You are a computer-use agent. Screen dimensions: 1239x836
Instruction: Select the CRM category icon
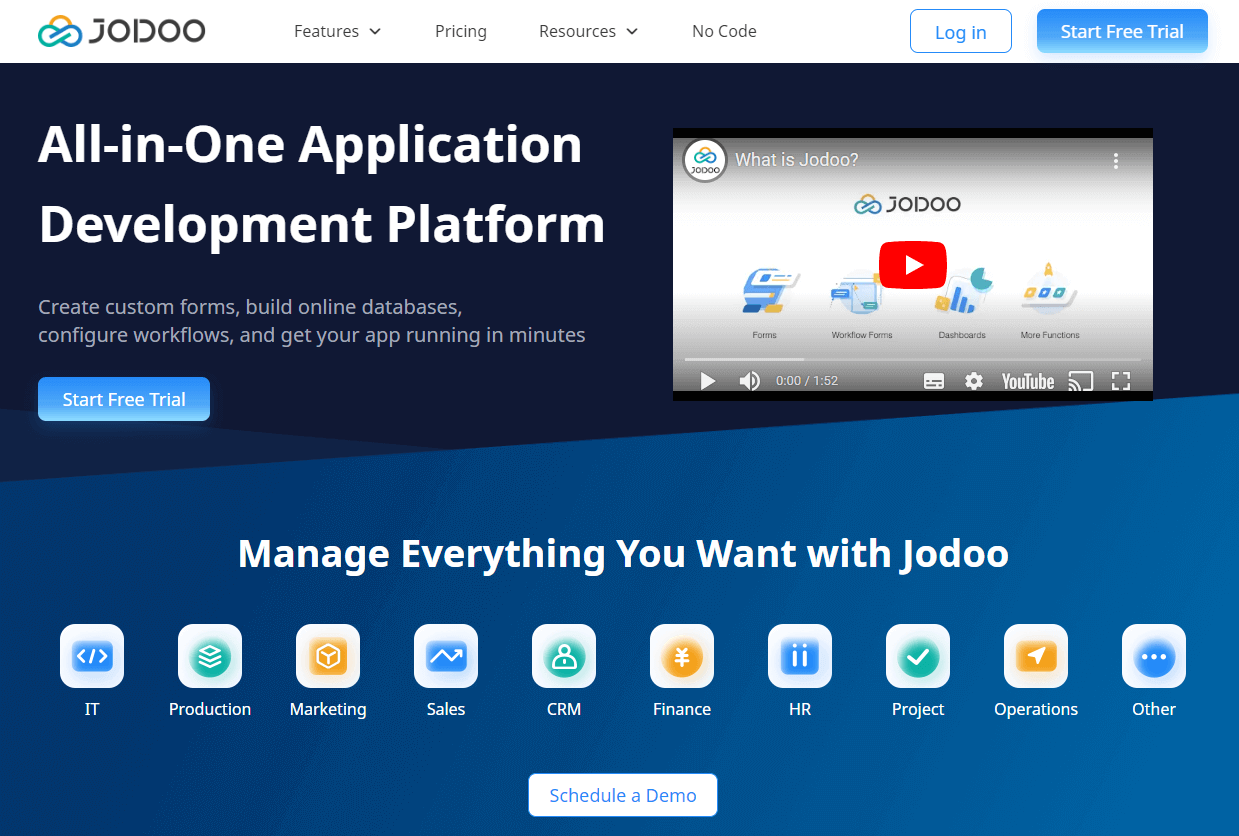tap(564, 656)
